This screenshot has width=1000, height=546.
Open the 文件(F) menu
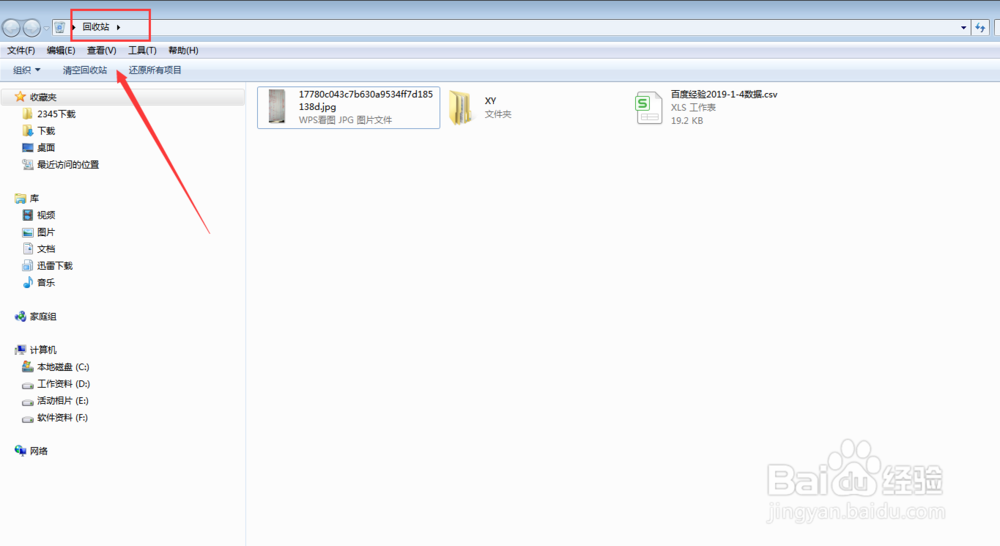tap(21, 50)
